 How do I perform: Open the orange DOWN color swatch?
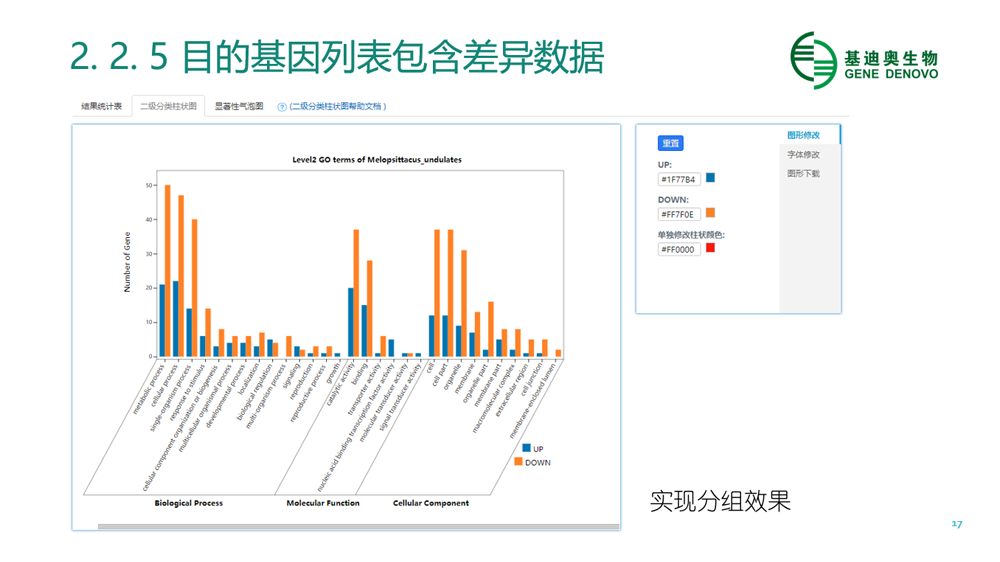(x=710, y=213)
